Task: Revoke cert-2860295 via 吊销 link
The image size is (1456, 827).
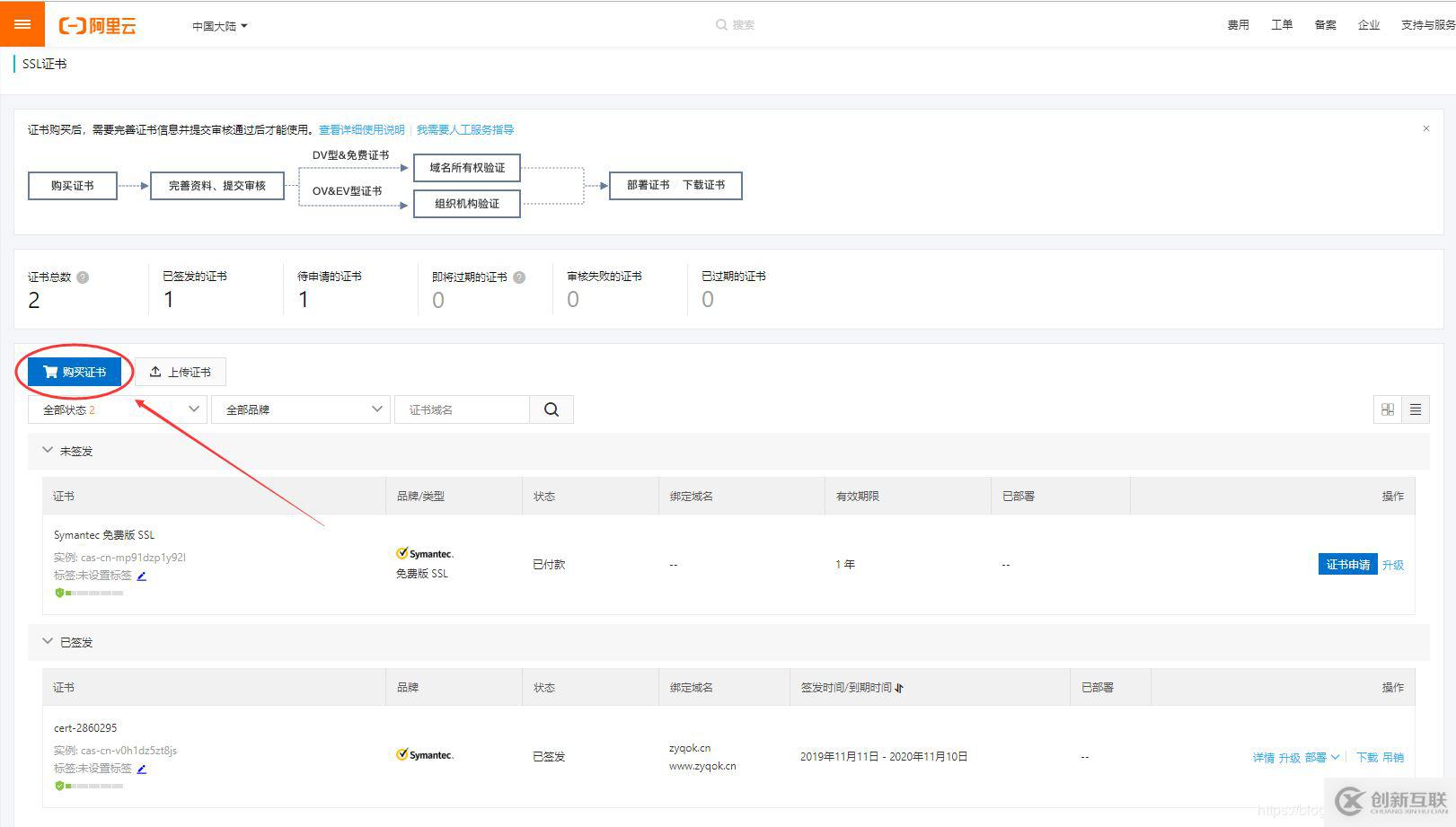Action: [x=1393, y=758]
